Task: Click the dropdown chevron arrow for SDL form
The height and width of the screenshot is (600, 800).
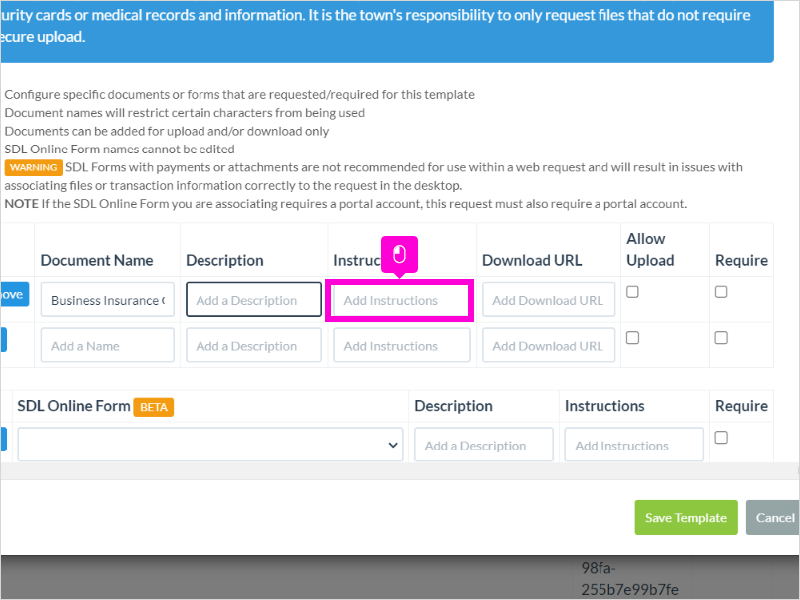Action: click(392, 445)
